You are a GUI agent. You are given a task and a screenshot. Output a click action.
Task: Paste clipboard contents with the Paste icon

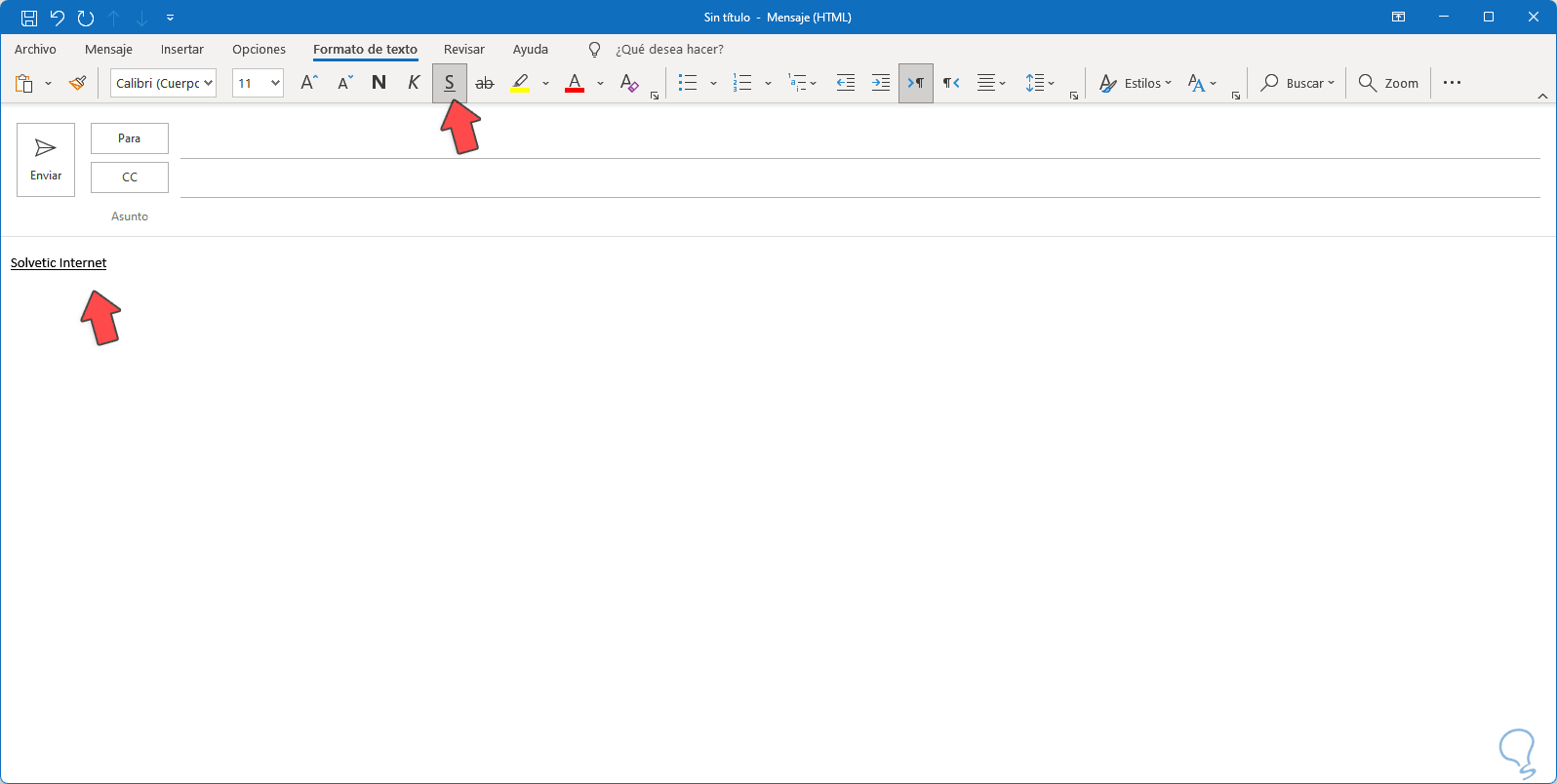(24, 83)
